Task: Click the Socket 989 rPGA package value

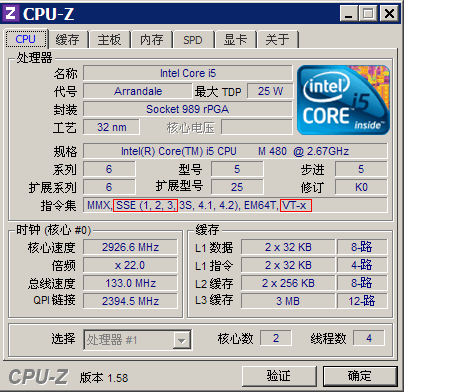Action: [x=188, y=109]
